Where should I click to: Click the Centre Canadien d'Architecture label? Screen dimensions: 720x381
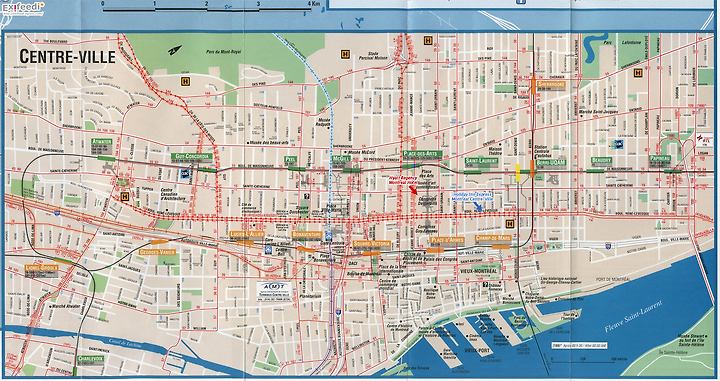(x=173, y=194)
